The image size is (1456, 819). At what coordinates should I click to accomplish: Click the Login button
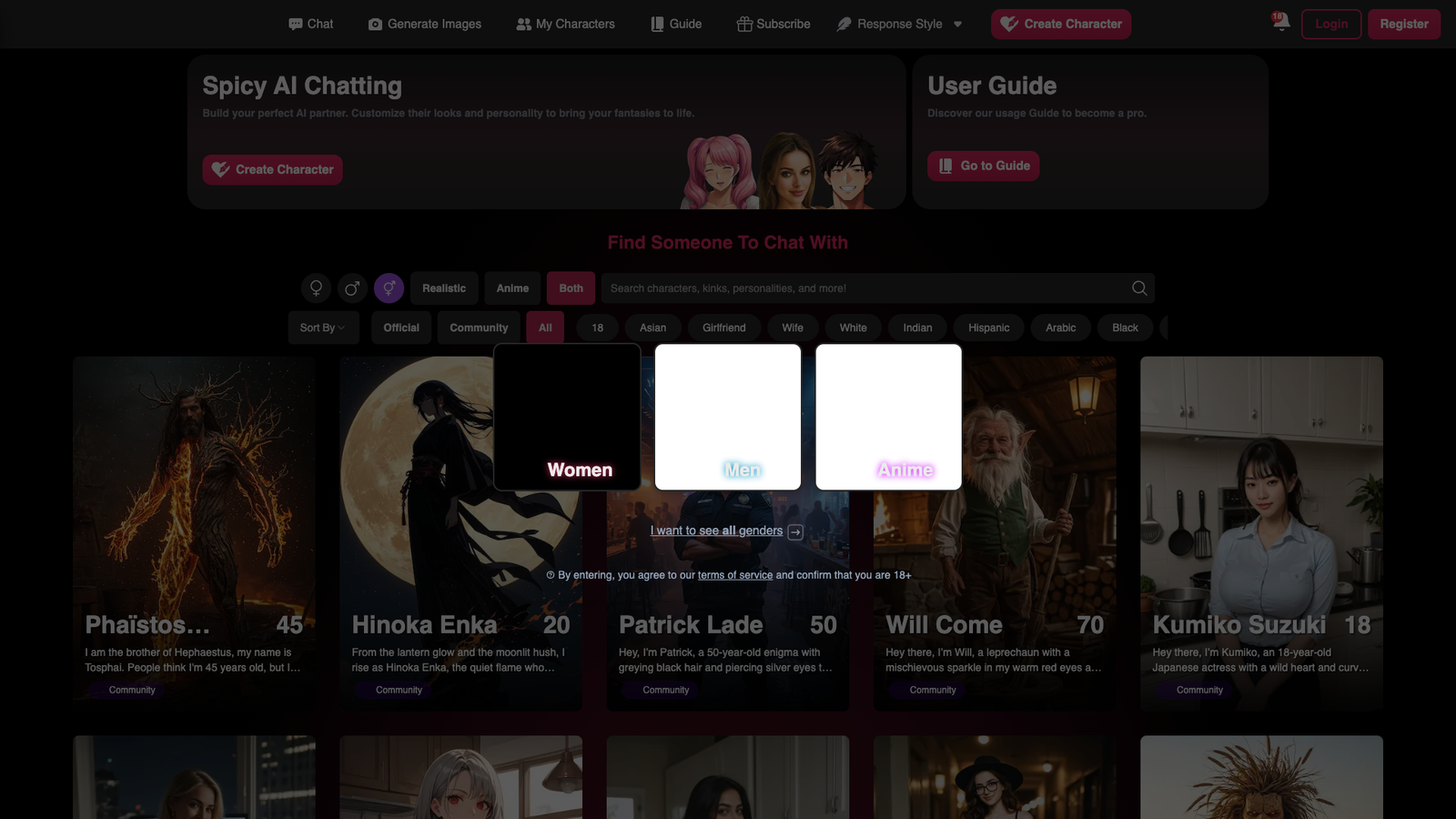(1331, 25)
